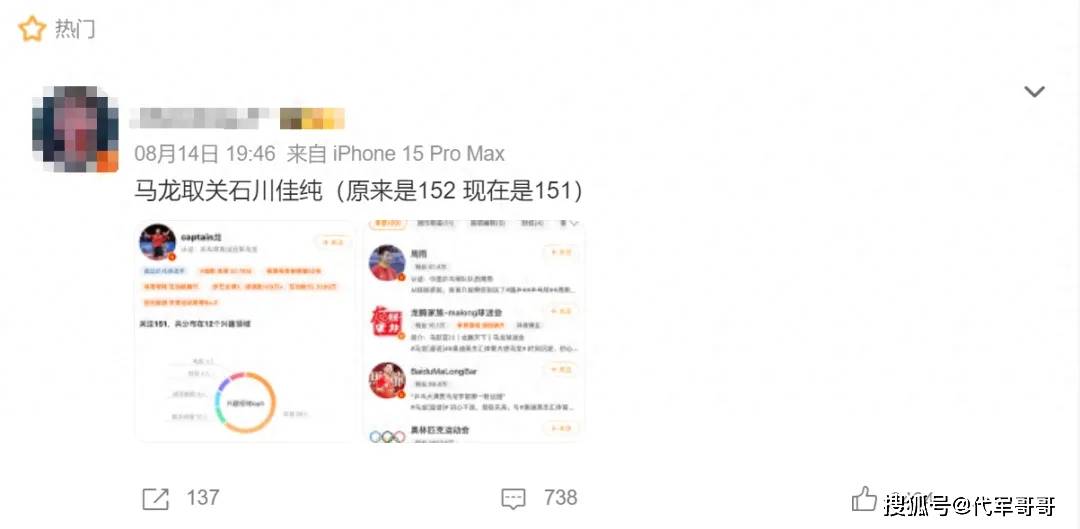
Task: Open comments via speech bubble icon
Action: click(x=513, y=499)
